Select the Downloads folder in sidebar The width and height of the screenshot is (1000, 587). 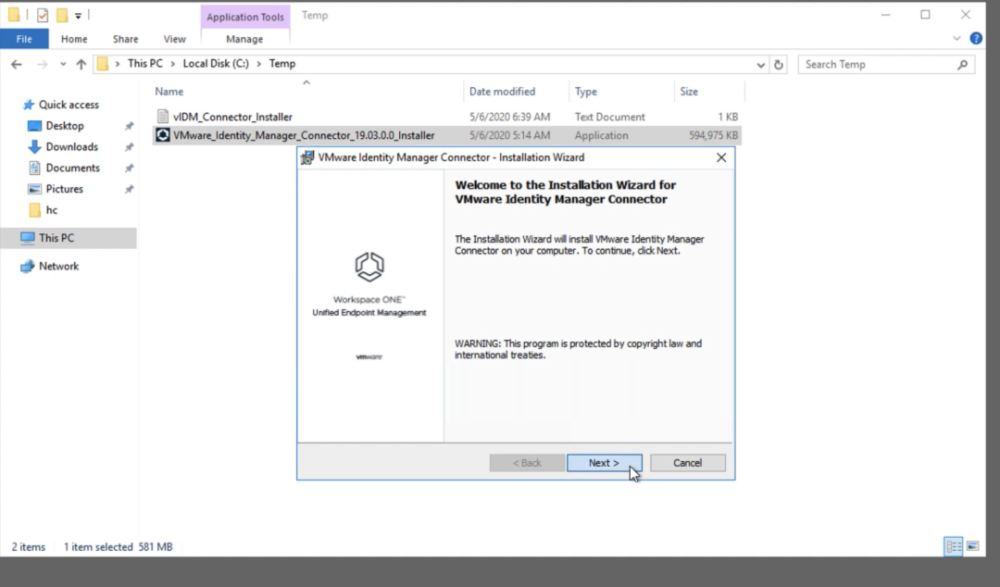click(64, 146)
